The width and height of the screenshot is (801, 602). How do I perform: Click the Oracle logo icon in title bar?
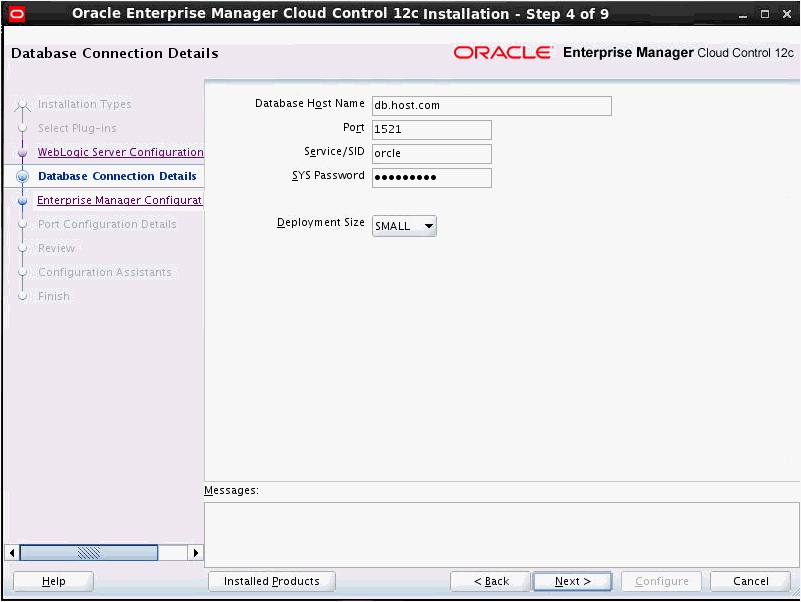pyautogui.click(x=16, y=14)
